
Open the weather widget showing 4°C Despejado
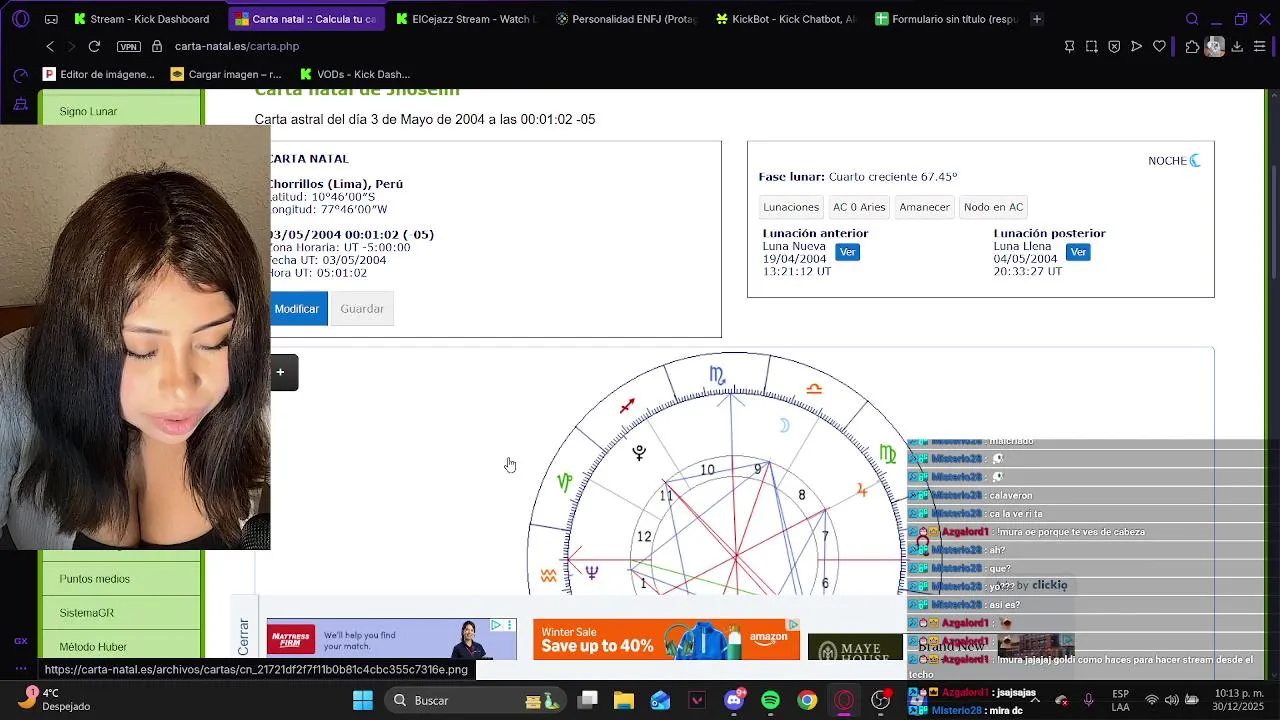(x=57, y=699)
